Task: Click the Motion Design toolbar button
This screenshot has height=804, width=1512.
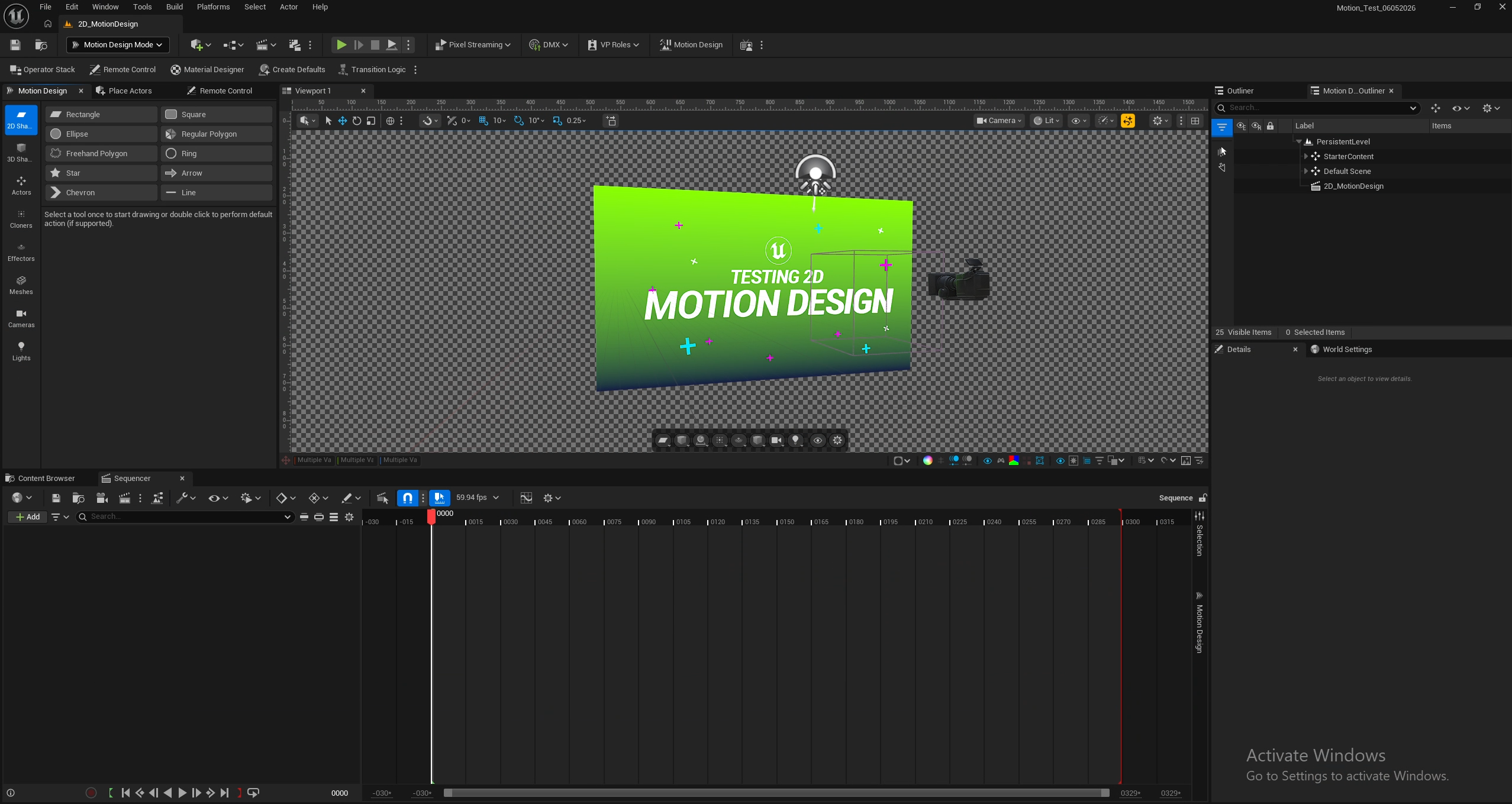Action: 691,45
